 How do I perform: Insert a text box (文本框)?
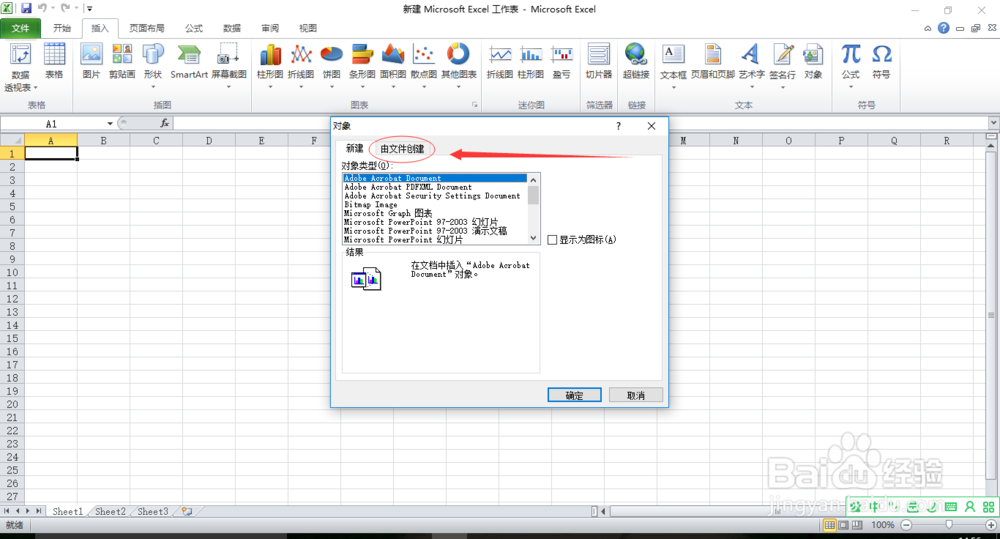[673, 64]
